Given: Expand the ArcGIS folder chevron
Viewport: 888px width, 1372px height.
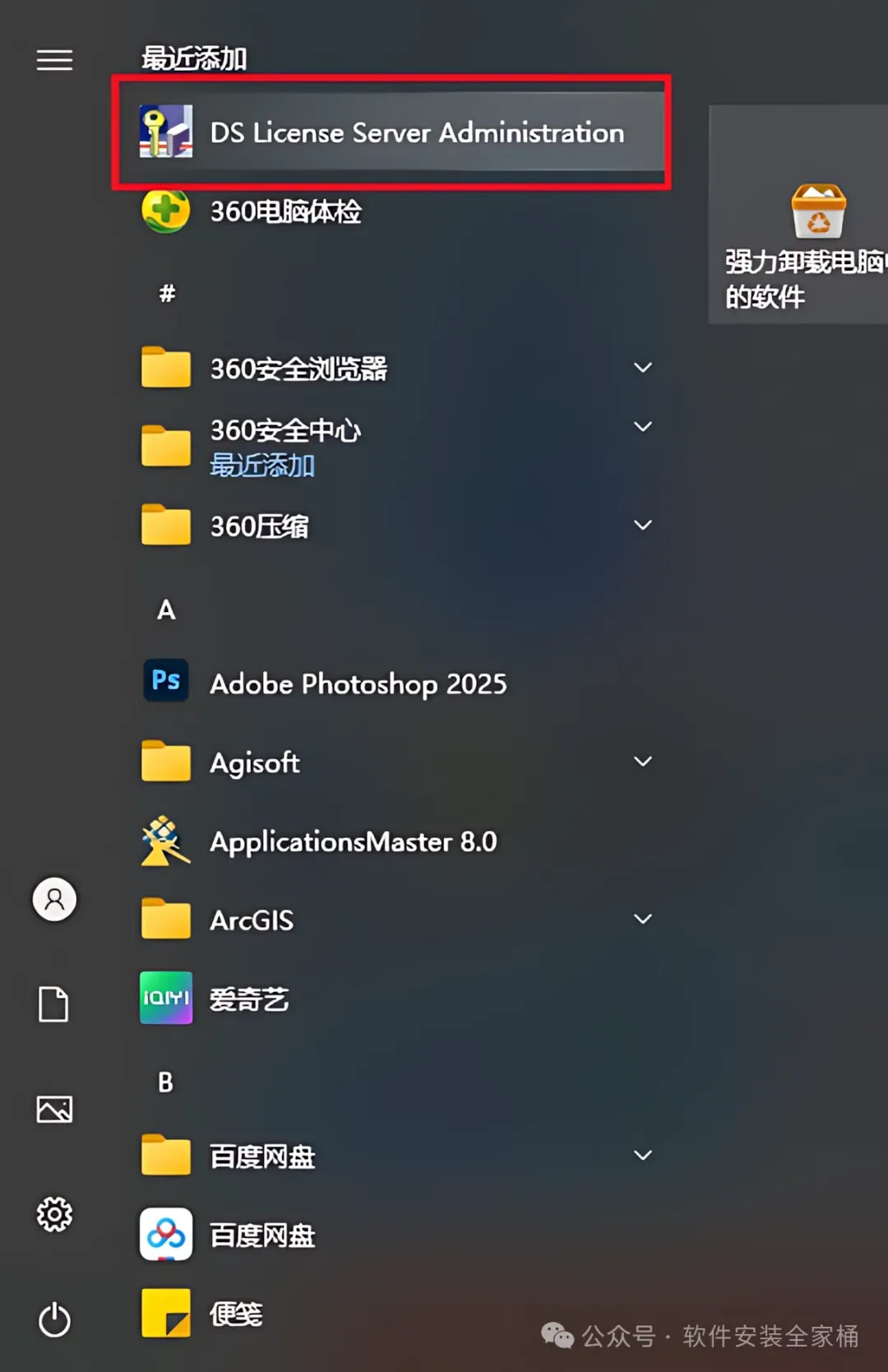Looking at the screenshot, I should (643, 919).
